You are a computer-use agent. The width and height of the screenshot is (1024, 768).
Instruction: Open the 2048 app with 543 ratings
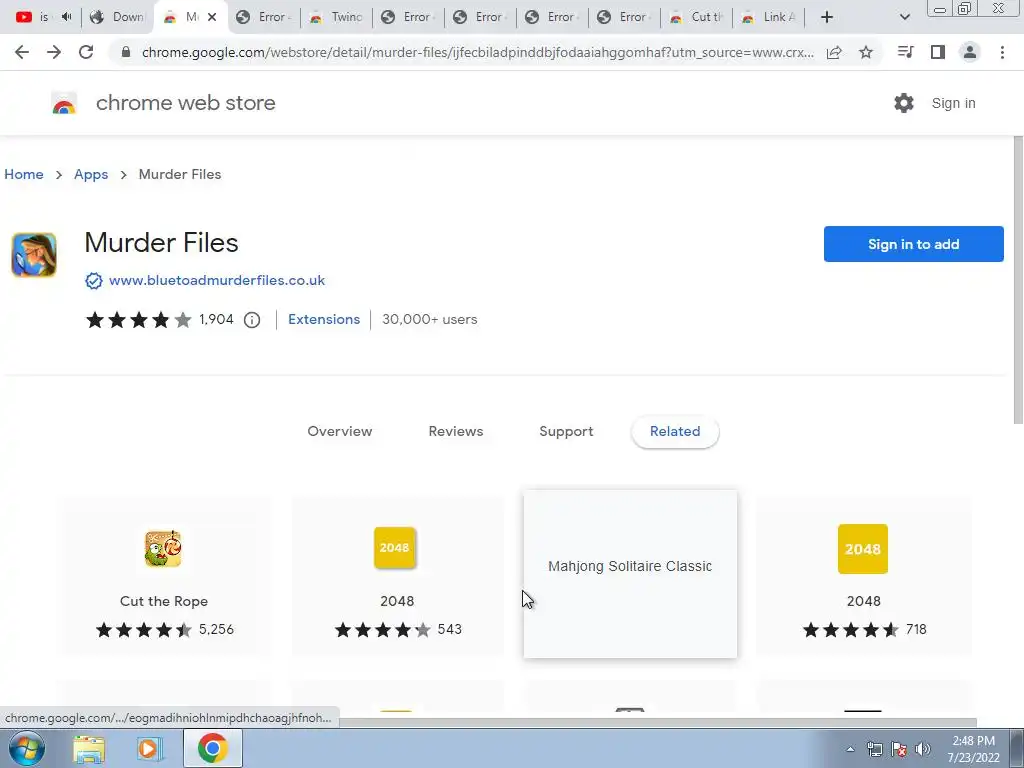(x=395, y=548)
